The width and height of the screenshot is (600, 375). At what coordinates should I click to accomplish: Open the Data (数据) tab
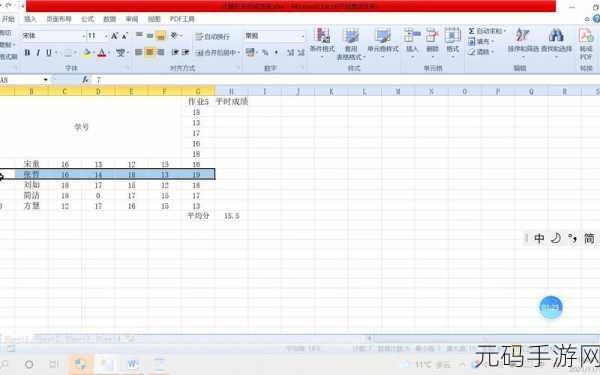pos(109,19)
